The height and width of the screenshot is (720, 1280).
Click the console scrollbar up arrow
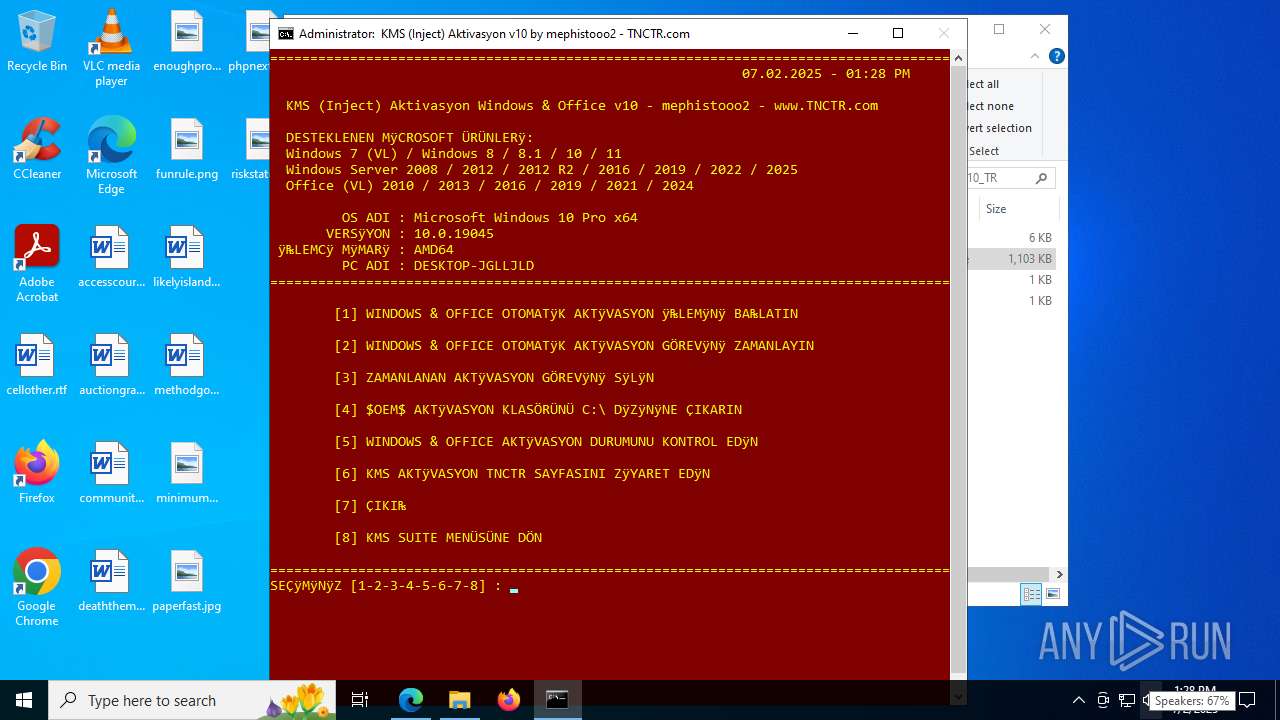click(x=958, y=57)
